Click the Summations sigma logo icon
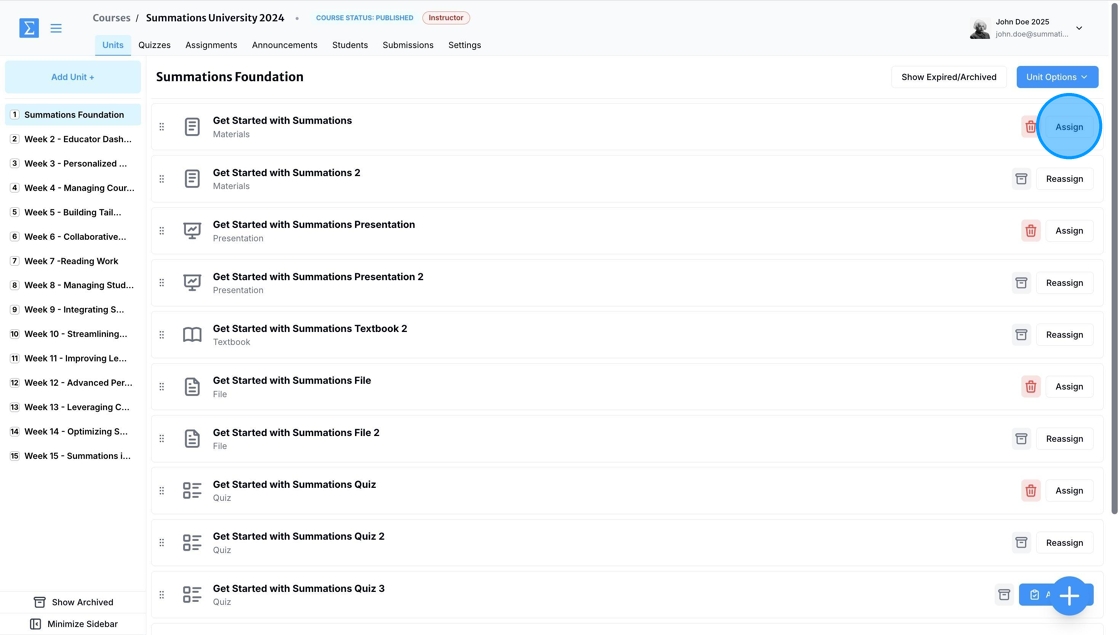This screenshot has height=635, width=1120. [x=29, y=28]
